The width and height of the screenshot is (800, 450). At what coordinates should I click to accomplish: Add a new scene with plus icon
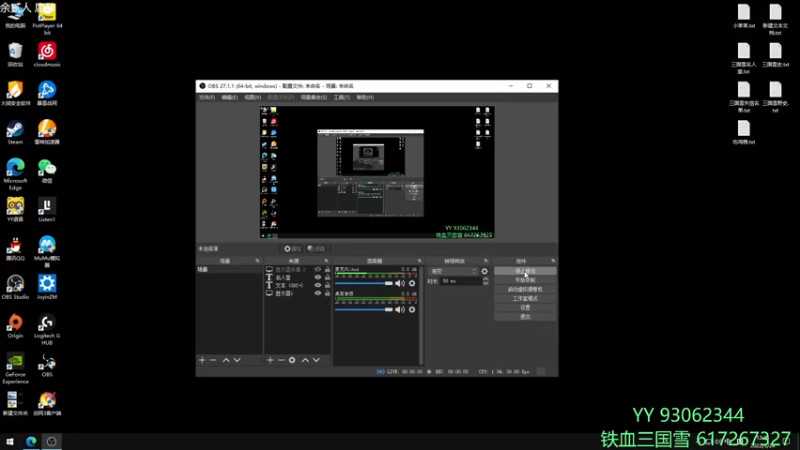point(202,360)
